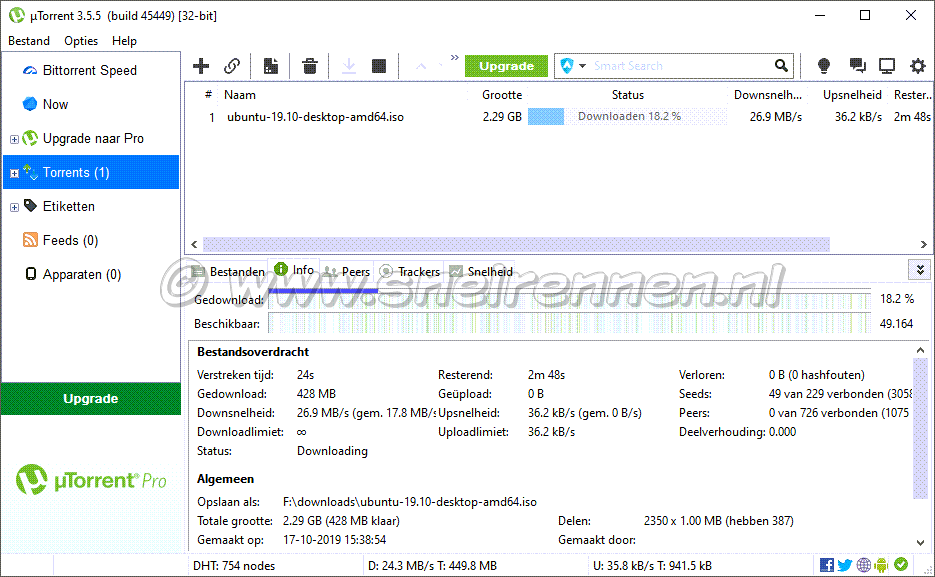Screen dimensions: 935x577
Task: Click the Start Torrent download arrow icon
Action: point(349,66)
